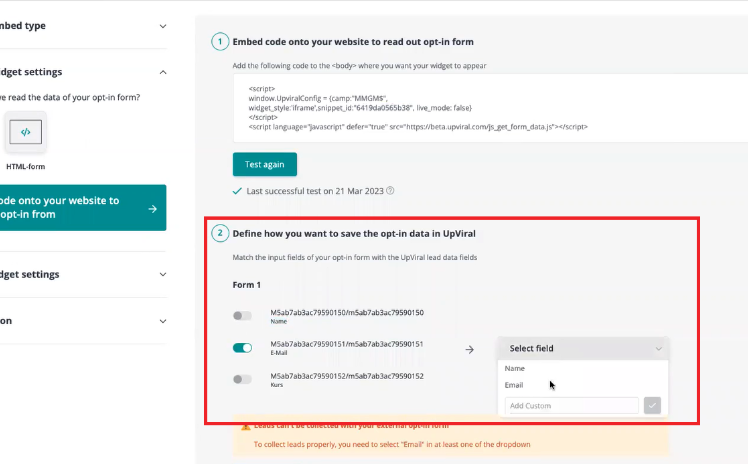The height and width of the screenshot is (464, 748).
Task: Click the Test again button
Action: point(265,164)
